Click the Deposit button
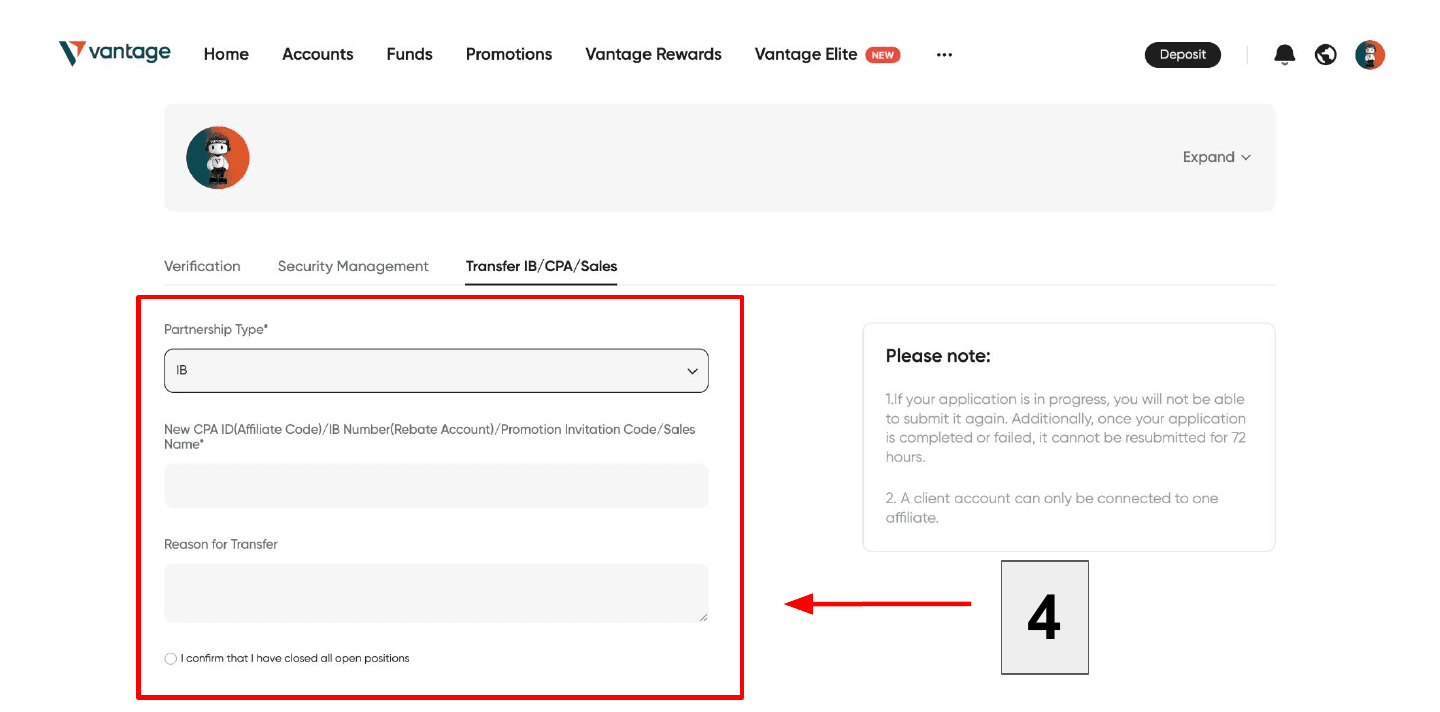 [1183, 55]
